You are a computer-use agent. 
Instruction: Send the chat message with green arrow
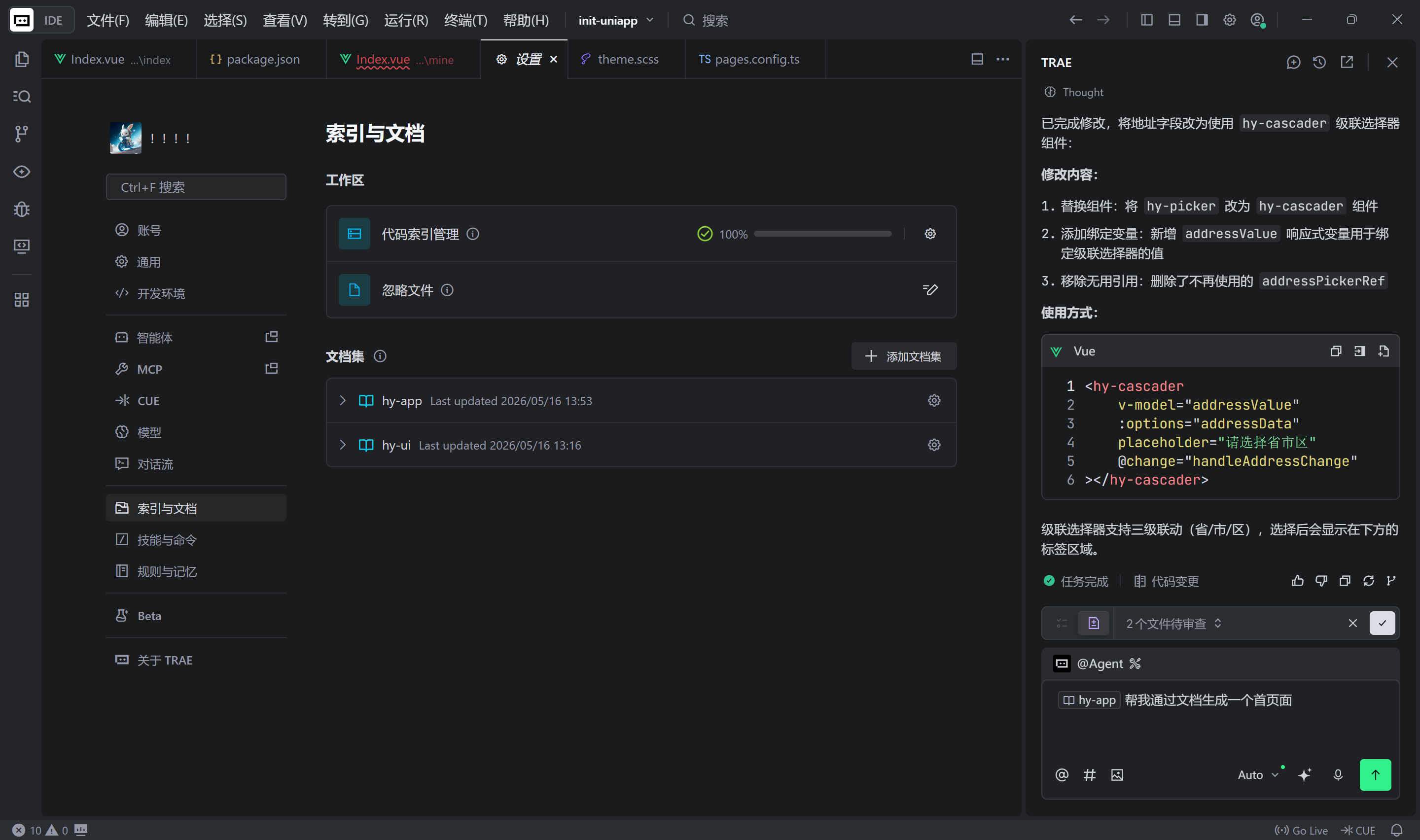1375,774
